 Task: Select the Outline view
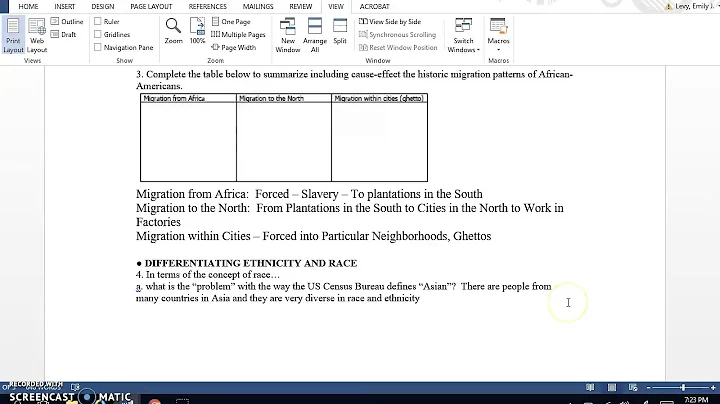coord(67,22)
